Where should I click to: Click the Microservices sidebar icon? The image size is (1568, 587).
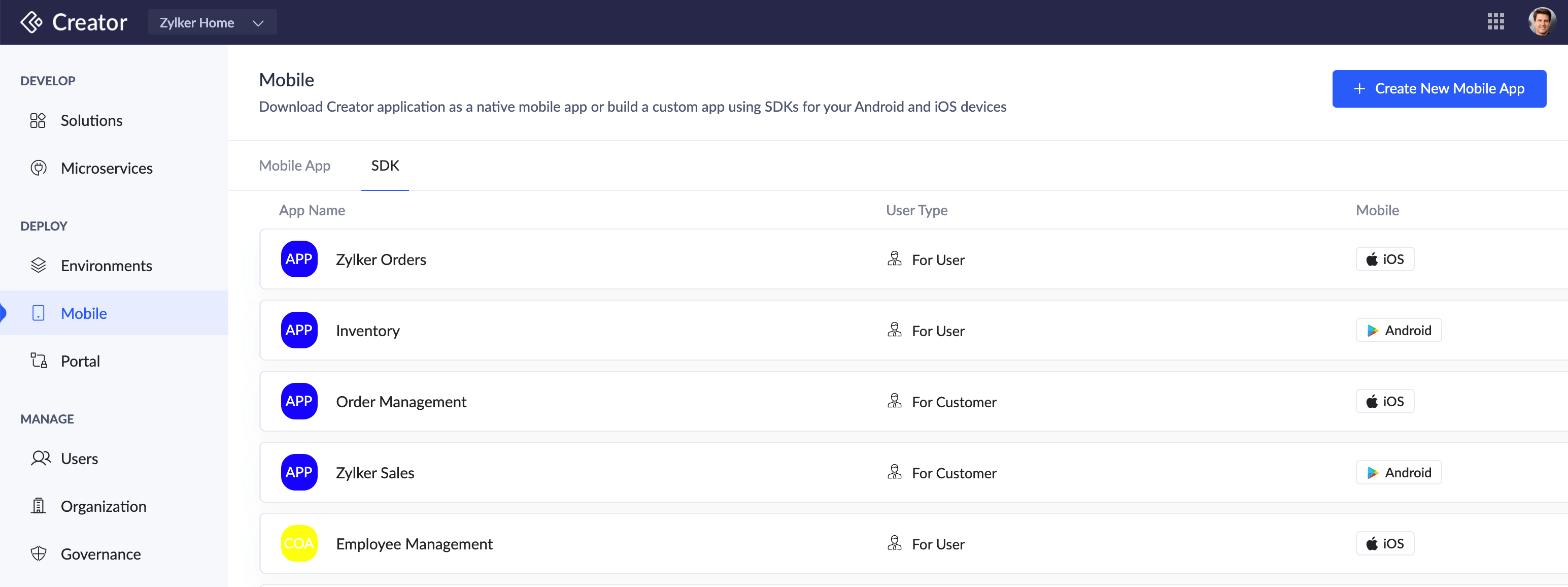pos(39,168)
